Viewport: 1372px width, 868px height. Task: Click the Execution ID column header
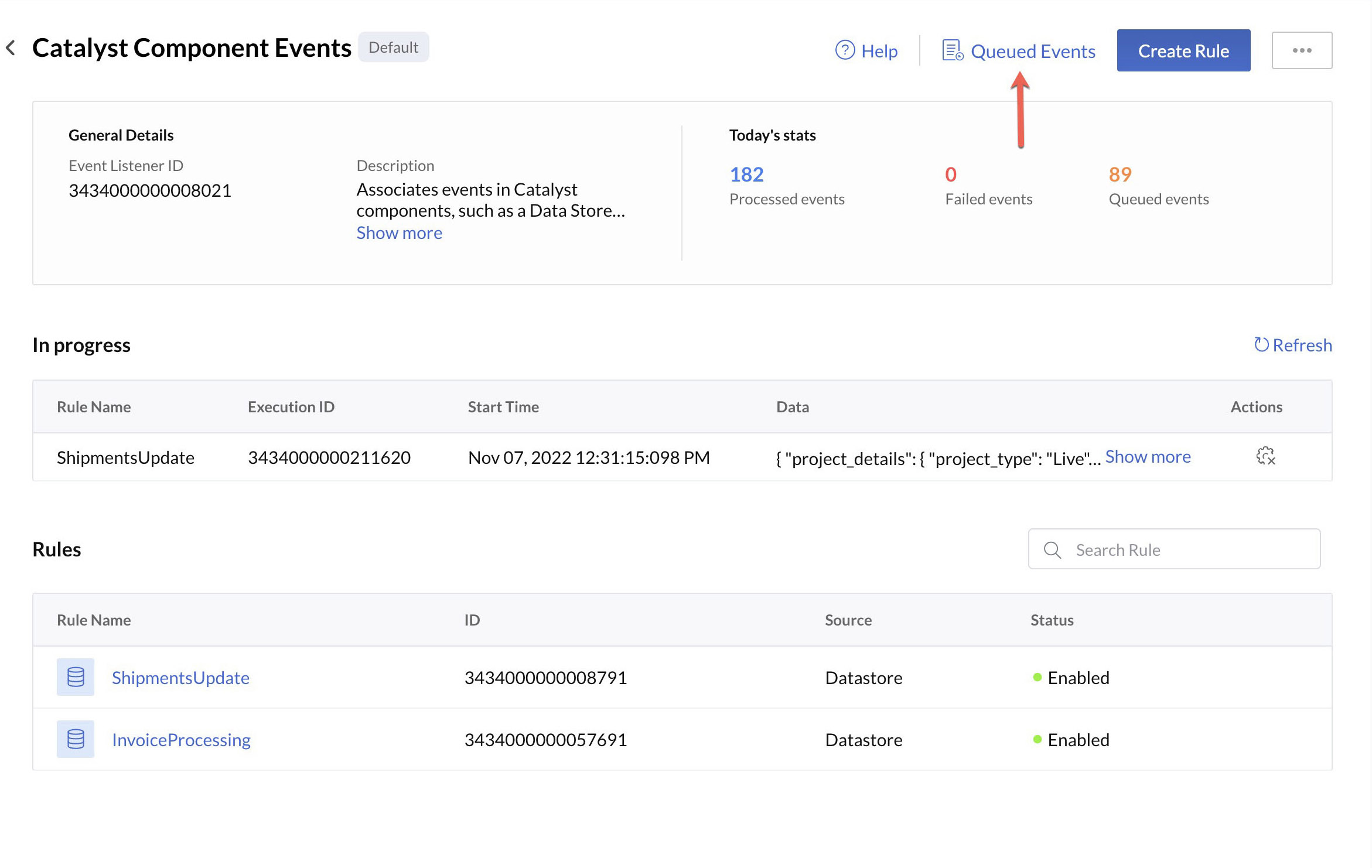pos(291,406)
